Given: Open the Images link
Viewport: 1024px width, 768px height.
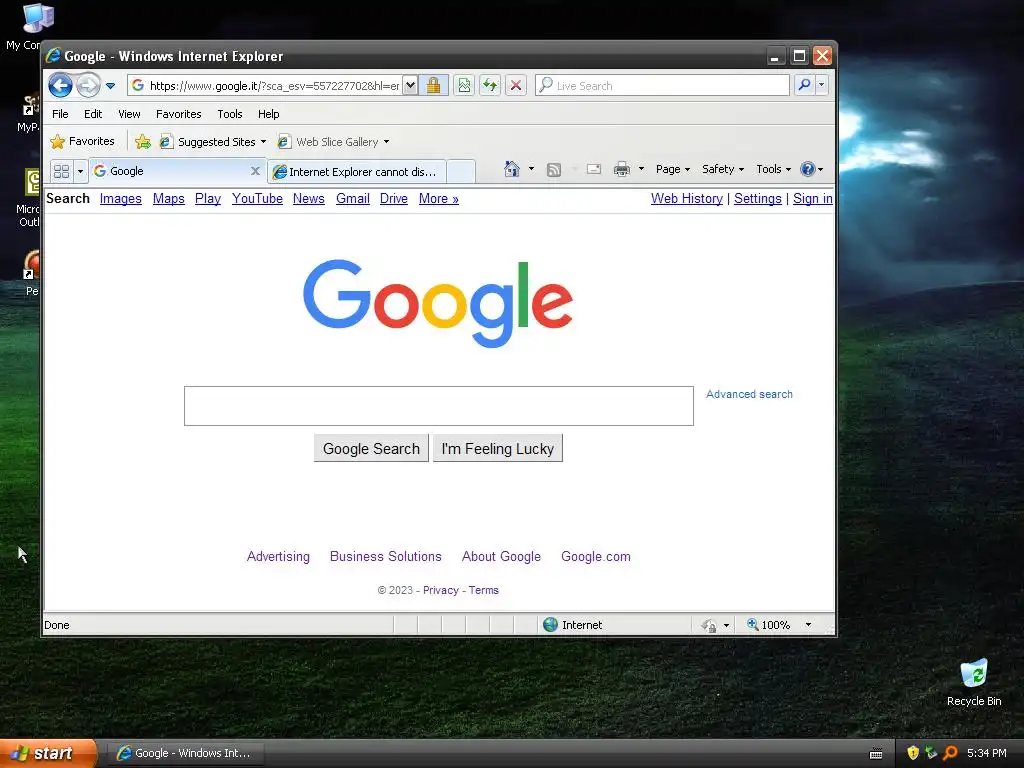Looking at the screenshot, I should pos(121,199).
